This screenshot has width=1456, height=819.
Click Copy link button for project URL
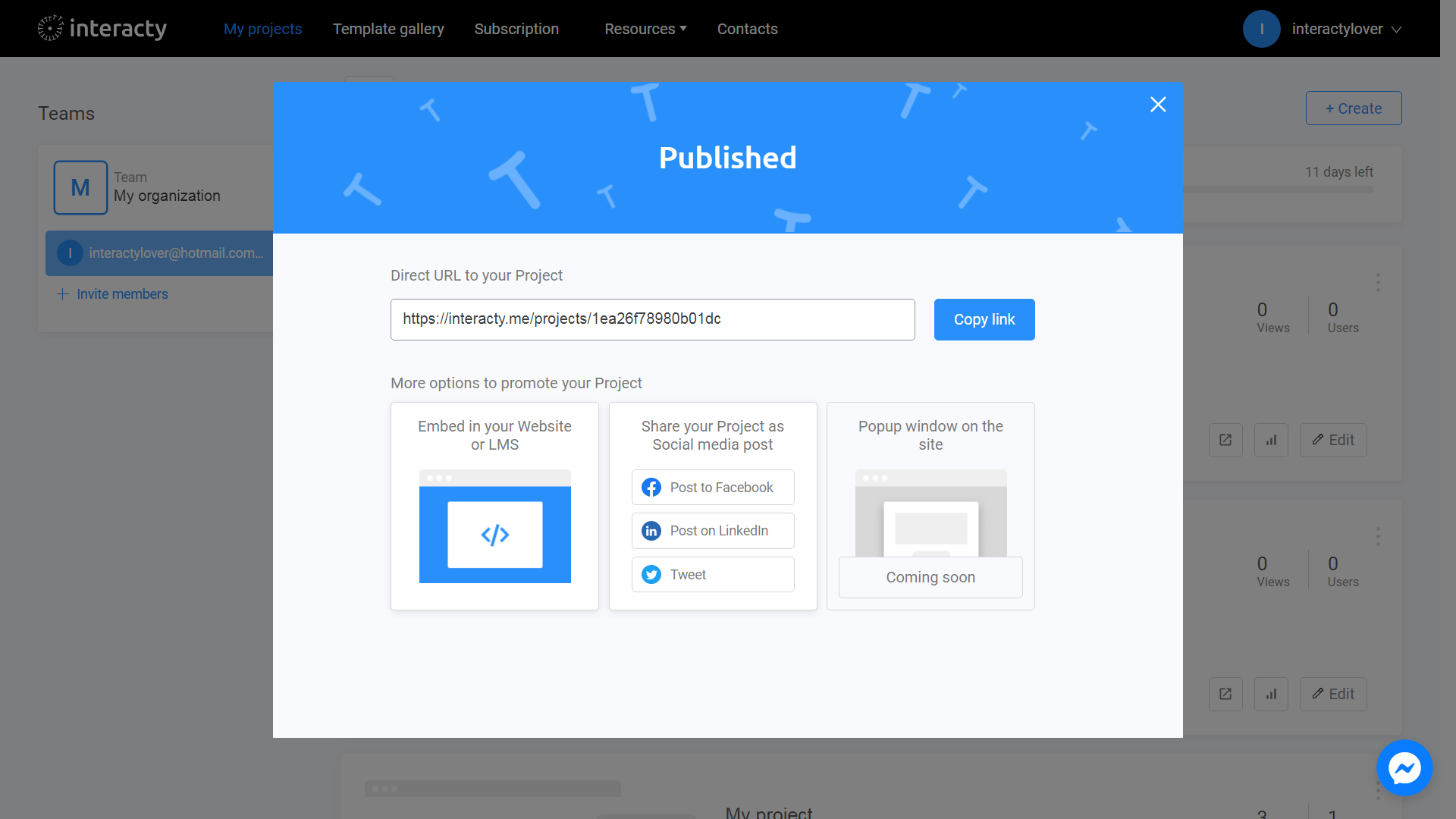pyautogui.click(x=984, y=319)
